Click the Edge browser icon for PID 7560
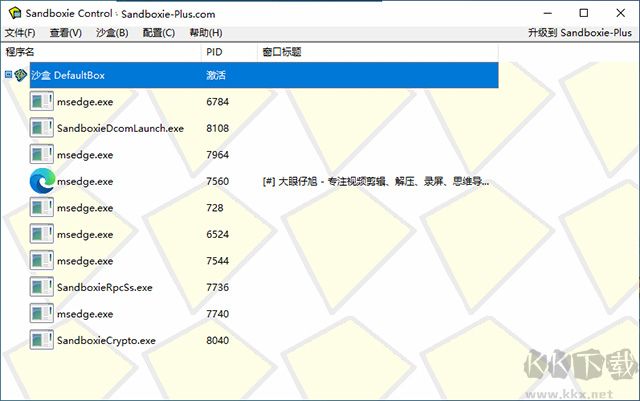Viewport: 640px width, 401px height. pos(41,182)
